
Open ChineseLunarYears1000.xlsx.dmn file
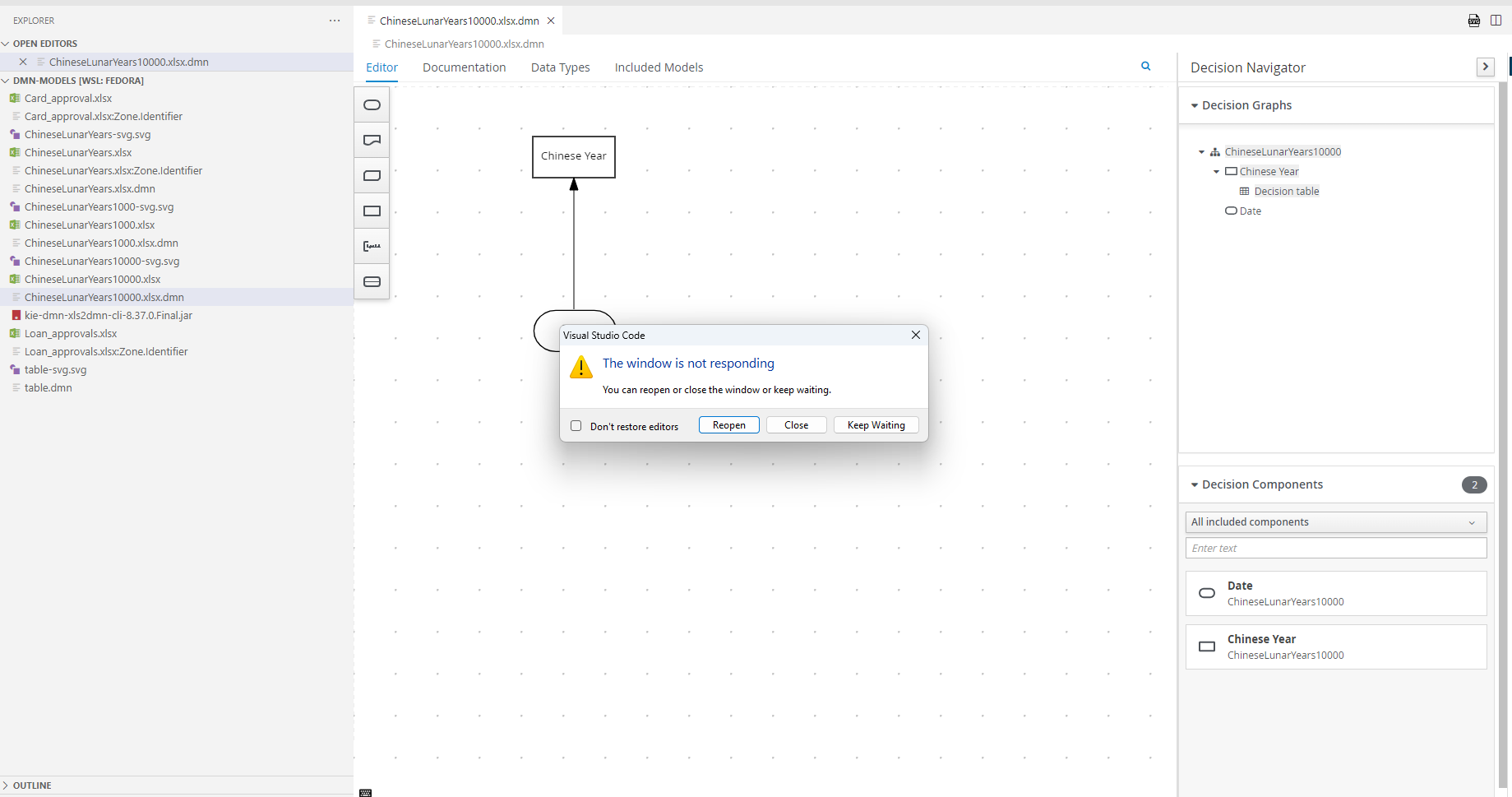pyautogui.click(x=101, y=243)
